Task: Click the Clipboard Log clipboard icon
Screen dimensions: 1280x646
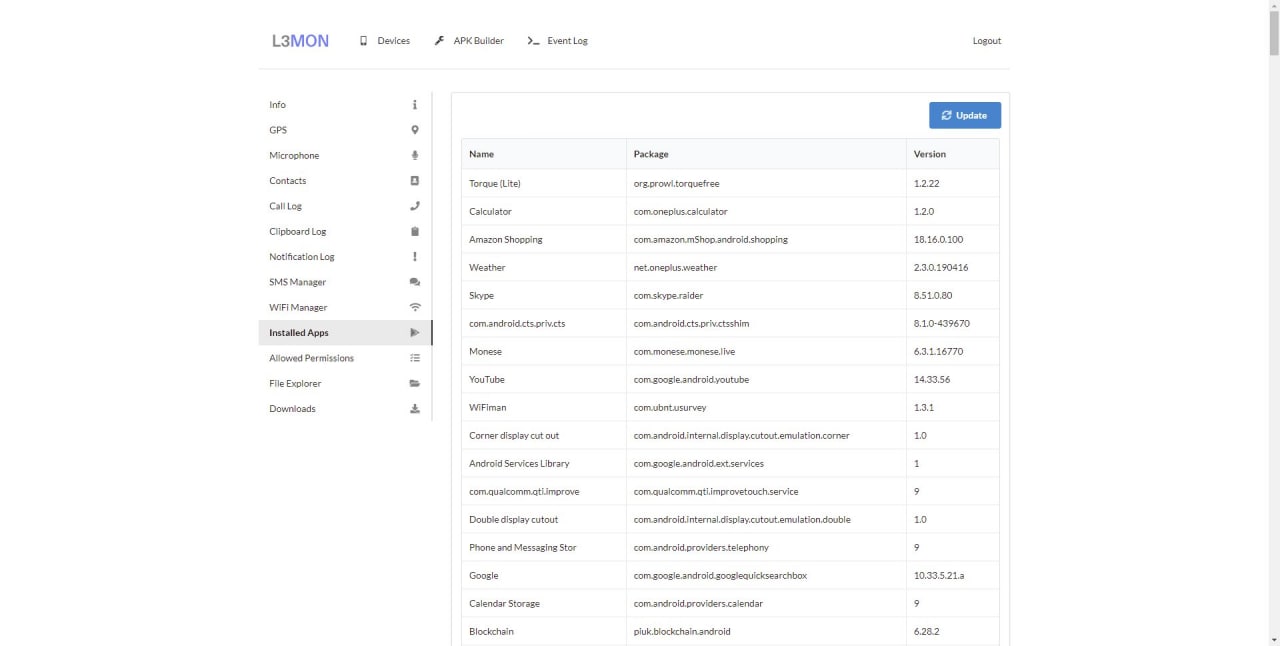Action: click(415, 231)
